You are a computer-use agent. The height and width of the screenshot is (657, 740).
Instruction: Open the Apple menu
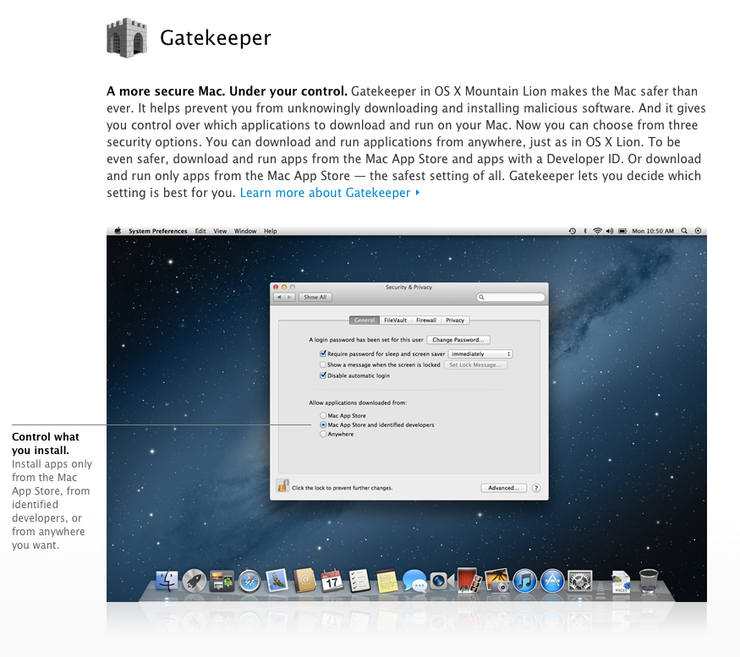tap(118, 231)
